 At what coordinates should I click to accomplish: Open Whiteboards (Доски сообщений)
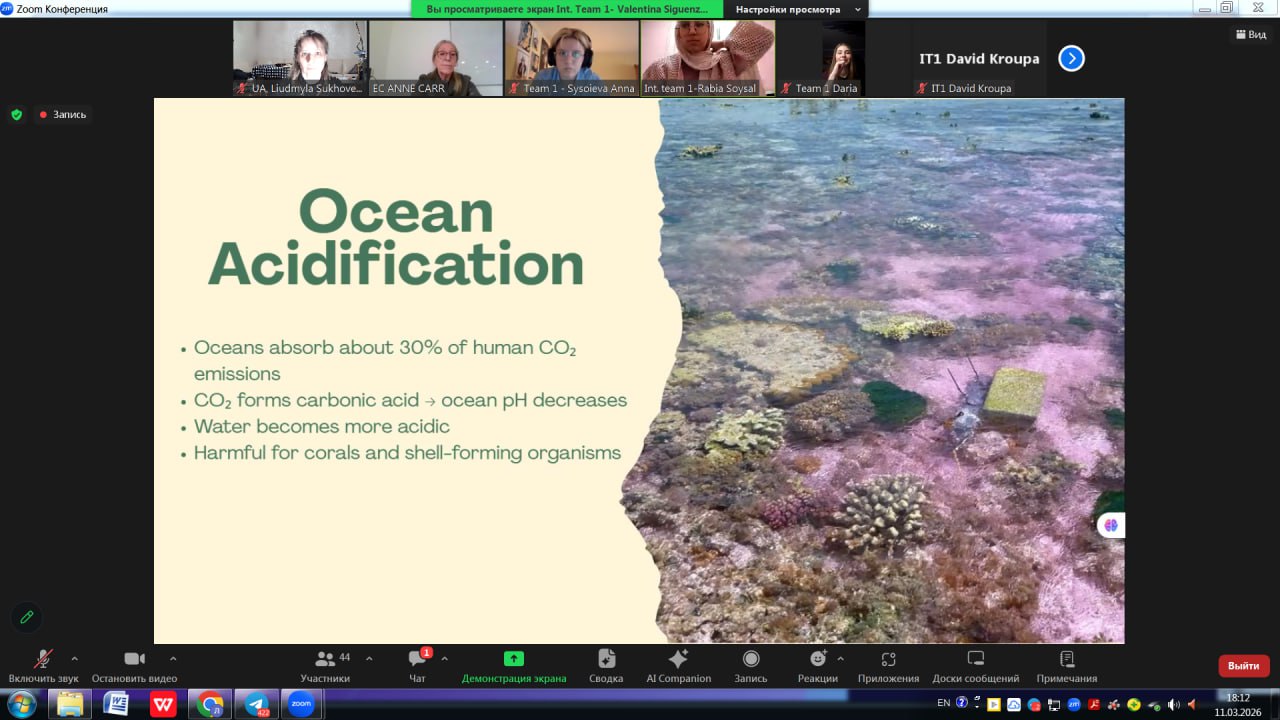click(975, 659)
